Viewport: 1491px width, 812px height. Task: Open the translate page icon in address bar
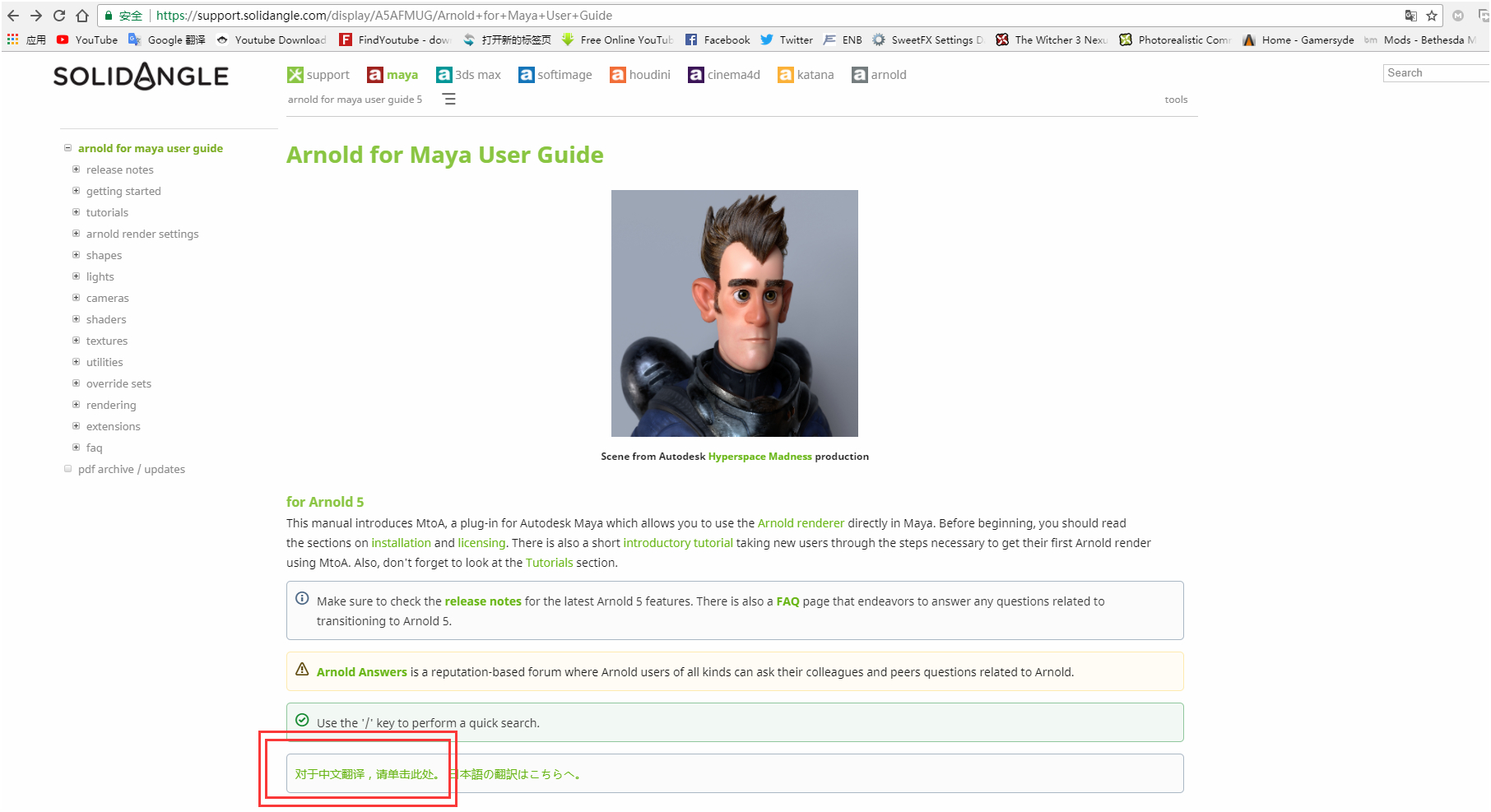(1410, 16)
